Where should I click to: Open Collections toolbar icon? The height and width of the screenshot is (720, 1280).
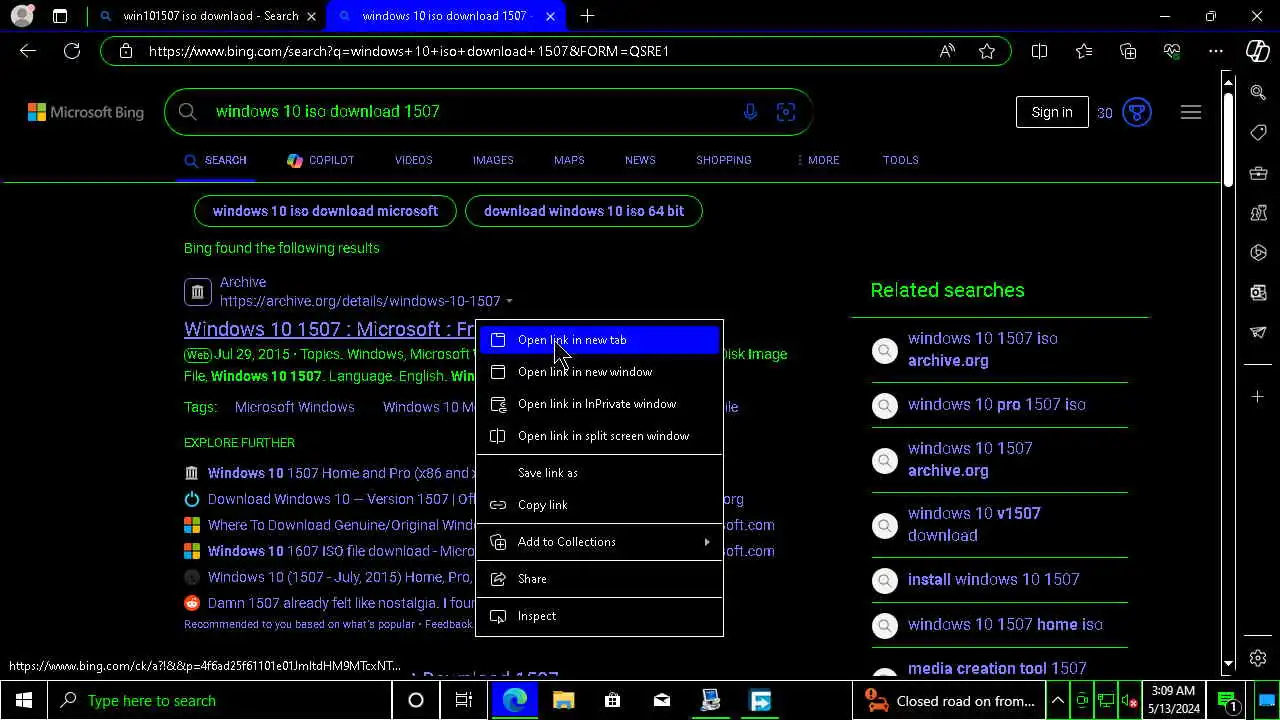coord(1128,51)
